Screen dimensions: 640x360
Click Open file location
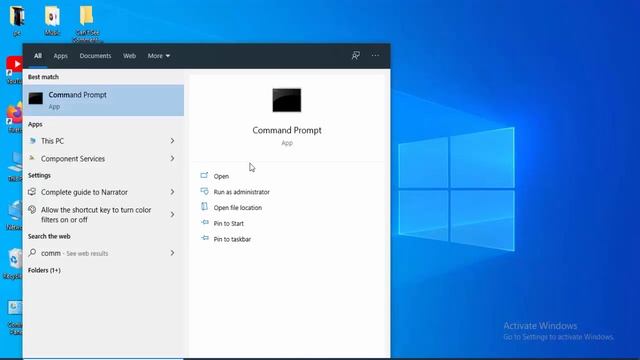click(x=238, y=208)
